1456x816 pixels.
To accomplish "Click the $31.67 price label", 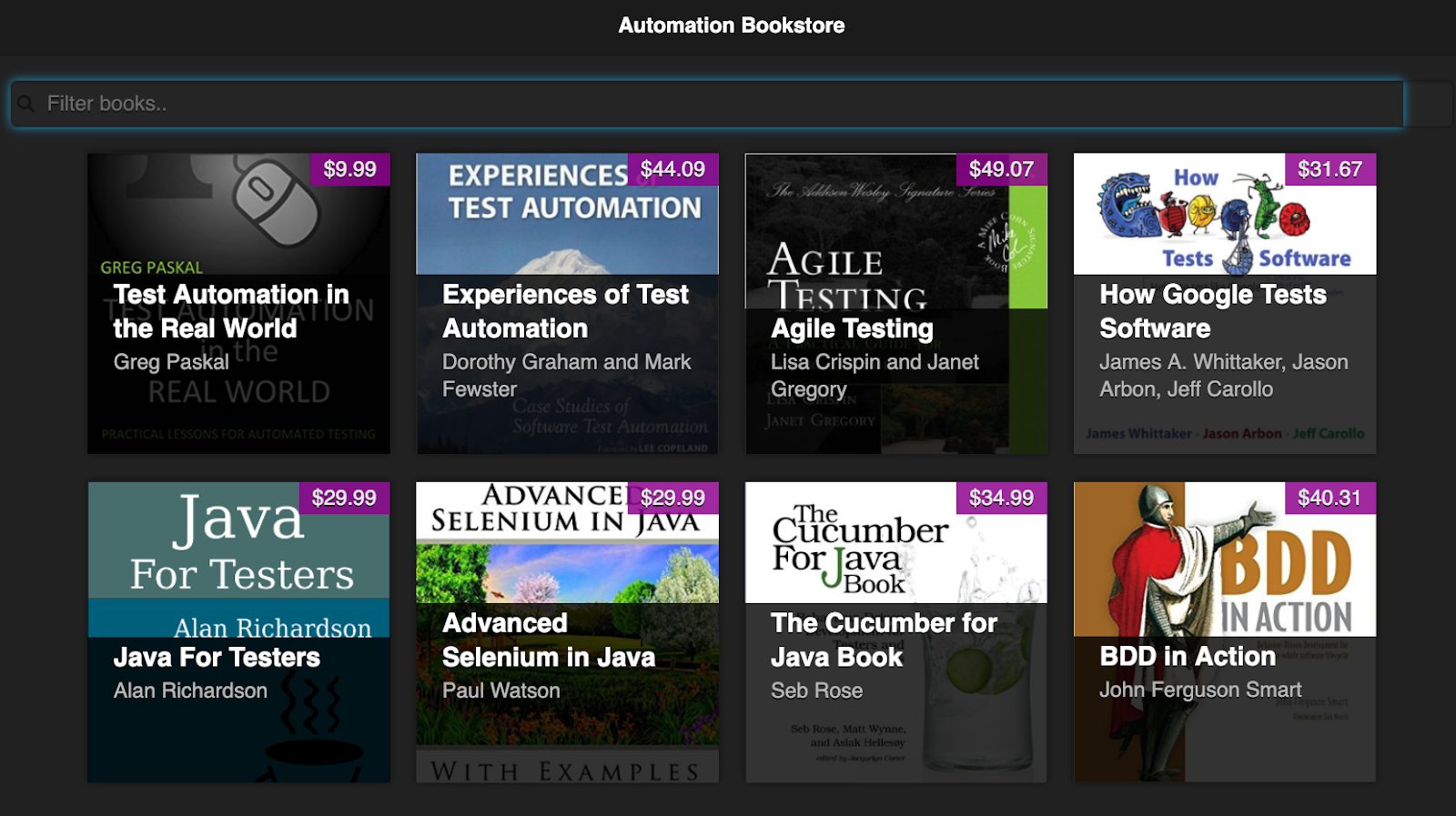I will click(1330, 169).
